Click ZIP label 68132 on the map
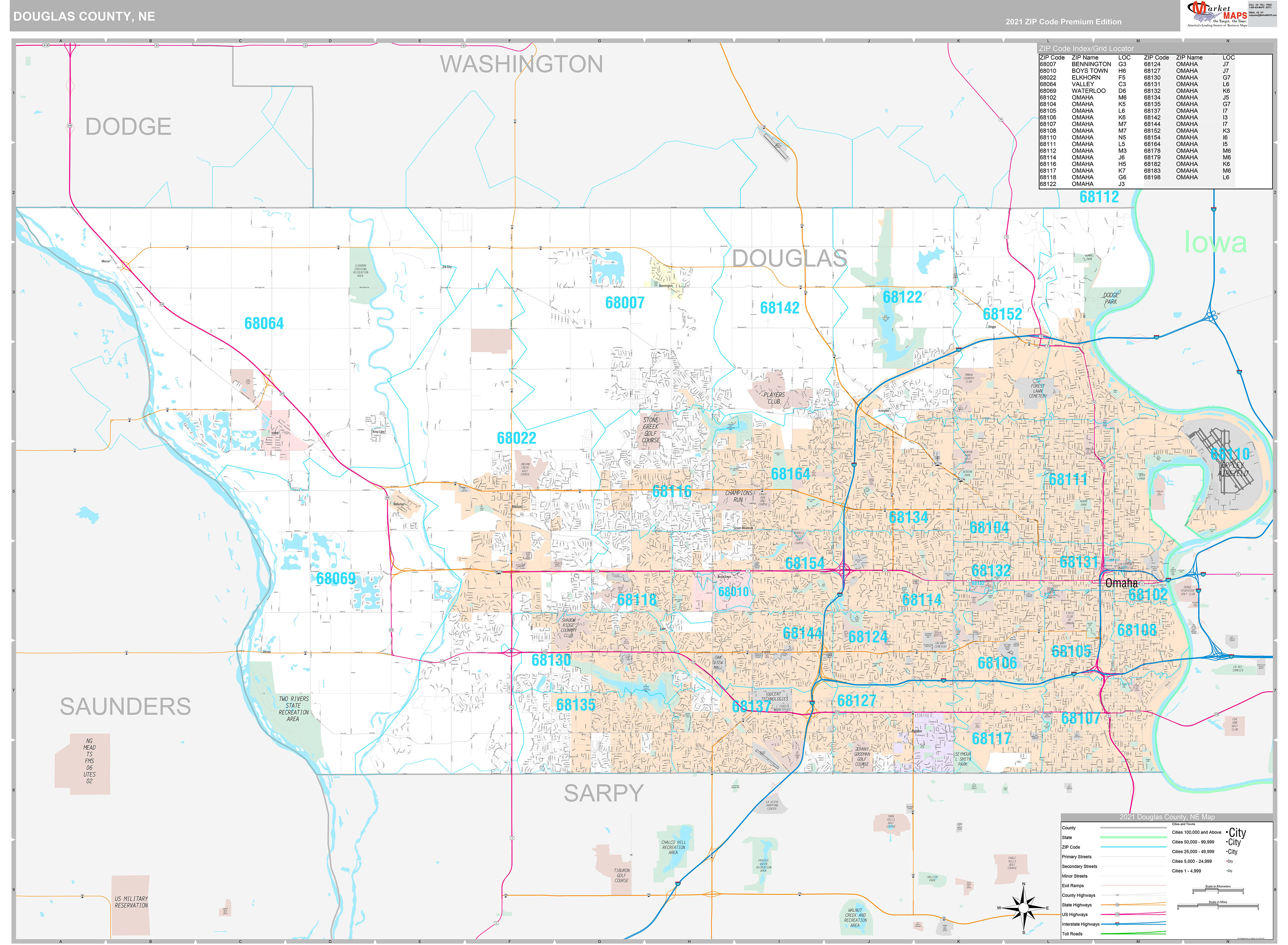The height and width of the screenshot is (945, 1288). click(x=991, y=571)
